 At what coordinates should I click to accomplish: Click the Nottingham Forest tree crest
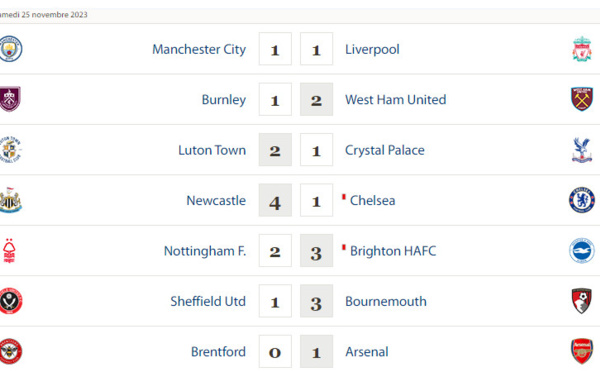[x=9, y=251]
